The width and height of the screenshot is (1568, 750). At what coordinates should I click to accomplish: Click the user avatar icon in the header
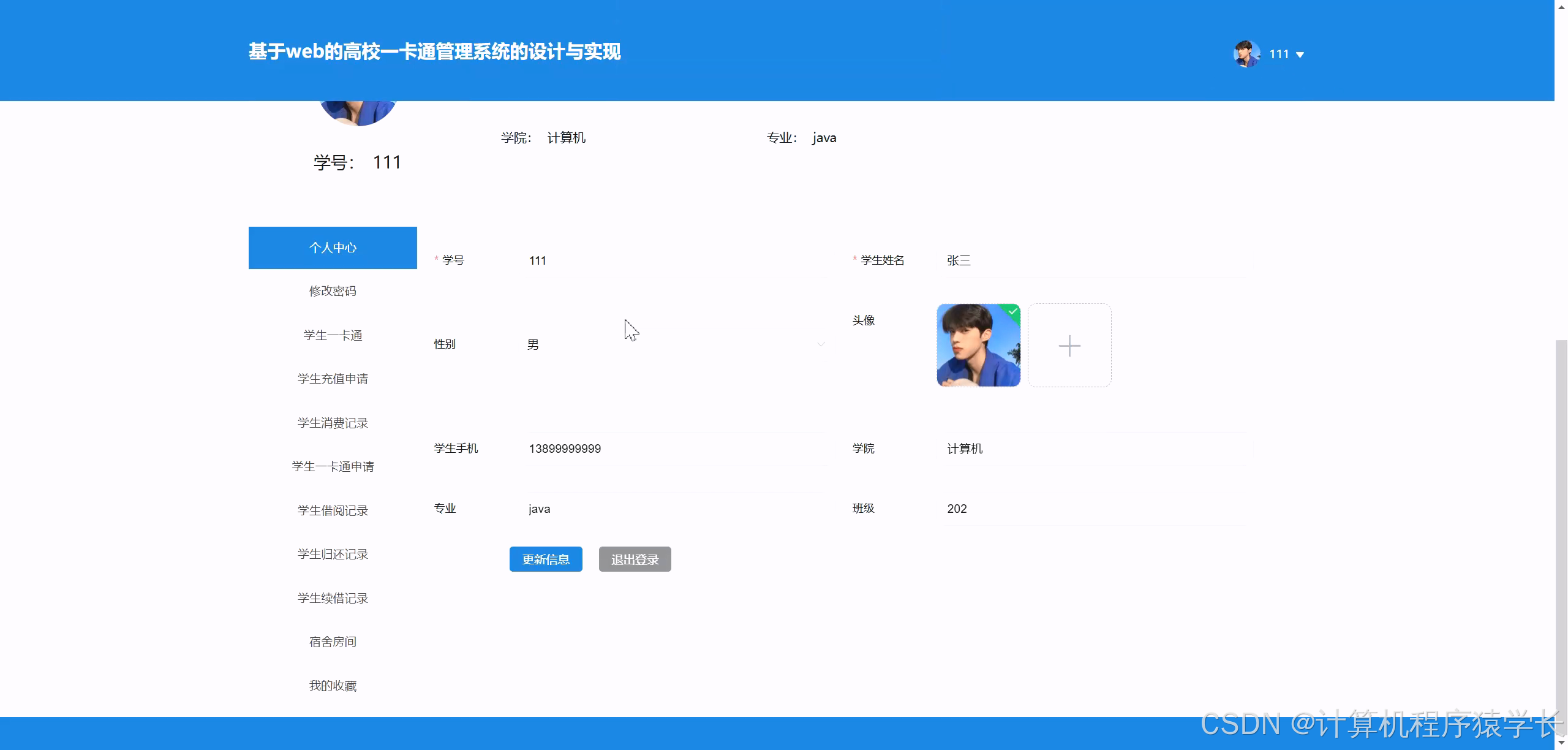coord(1247,54)
